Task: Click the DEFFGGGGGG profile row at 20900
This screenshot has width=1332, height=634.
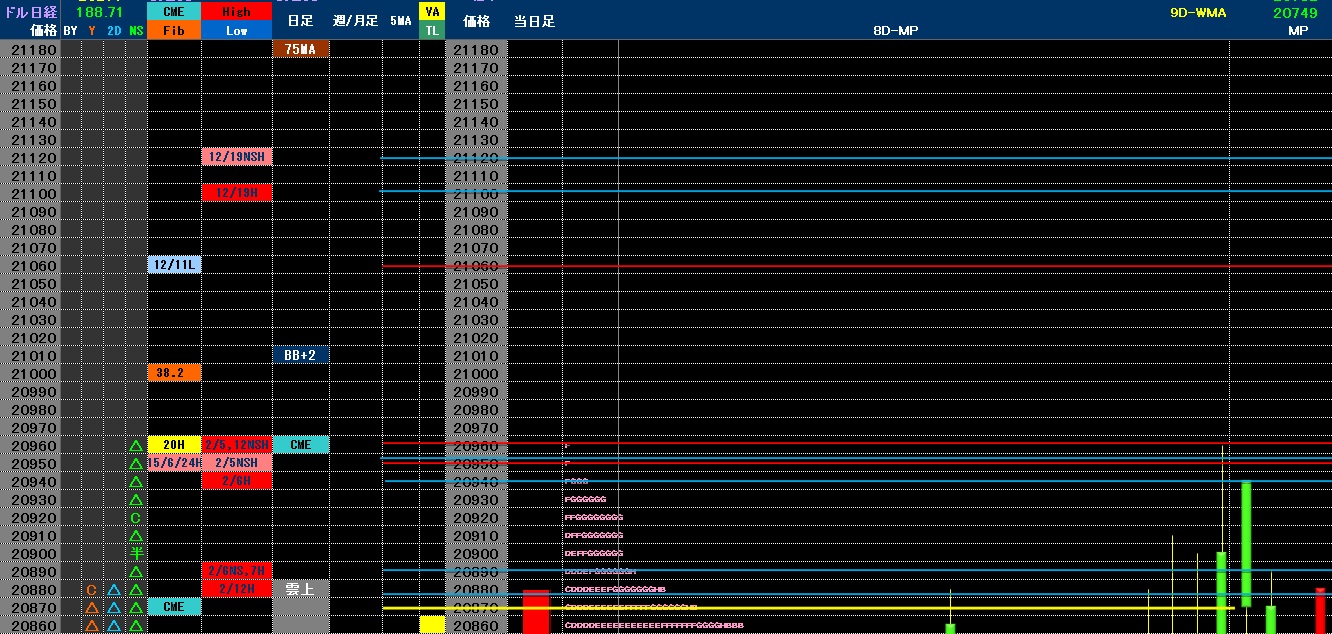Action: 594,553
